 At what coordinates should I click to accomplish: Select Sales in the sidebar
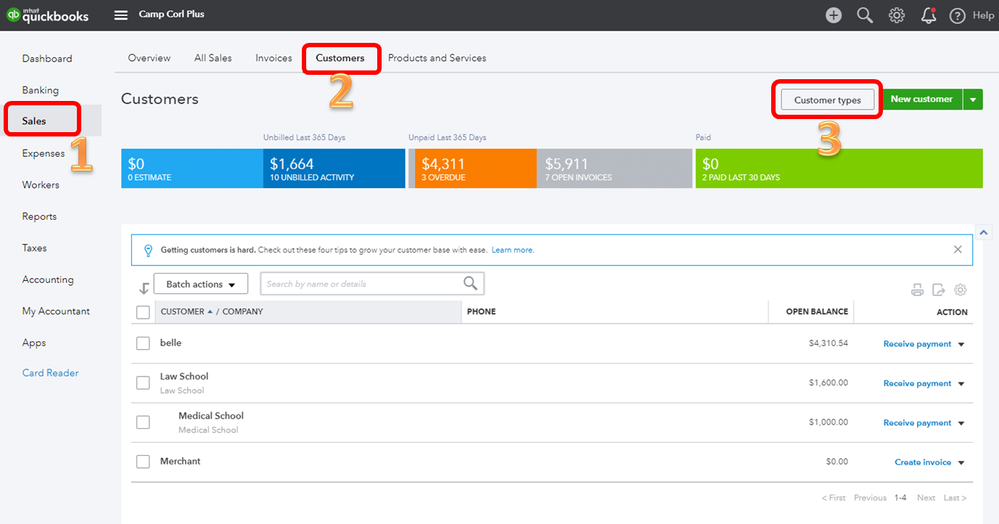point(34,121)
